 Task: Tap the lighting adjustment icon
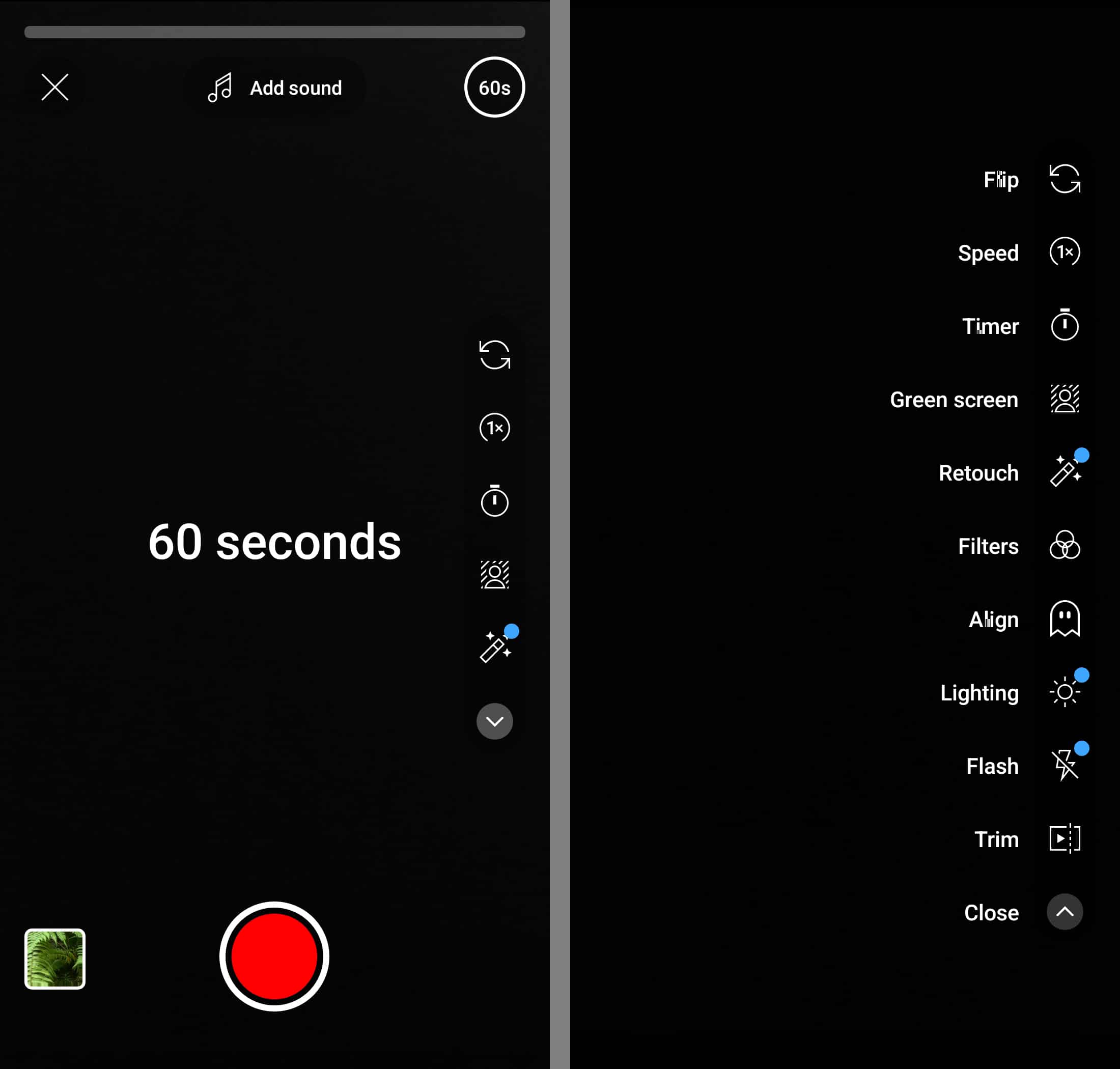(1064, 692)
